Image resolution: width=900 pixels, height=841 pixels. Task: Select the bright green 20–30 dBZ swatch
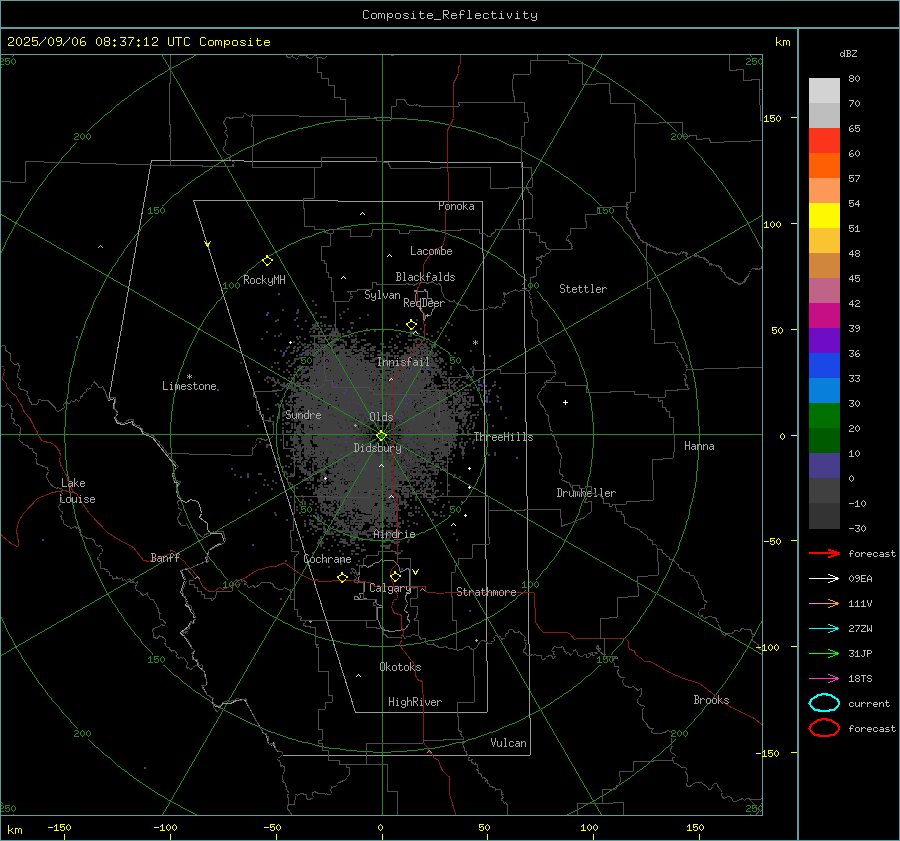point(824,415)
